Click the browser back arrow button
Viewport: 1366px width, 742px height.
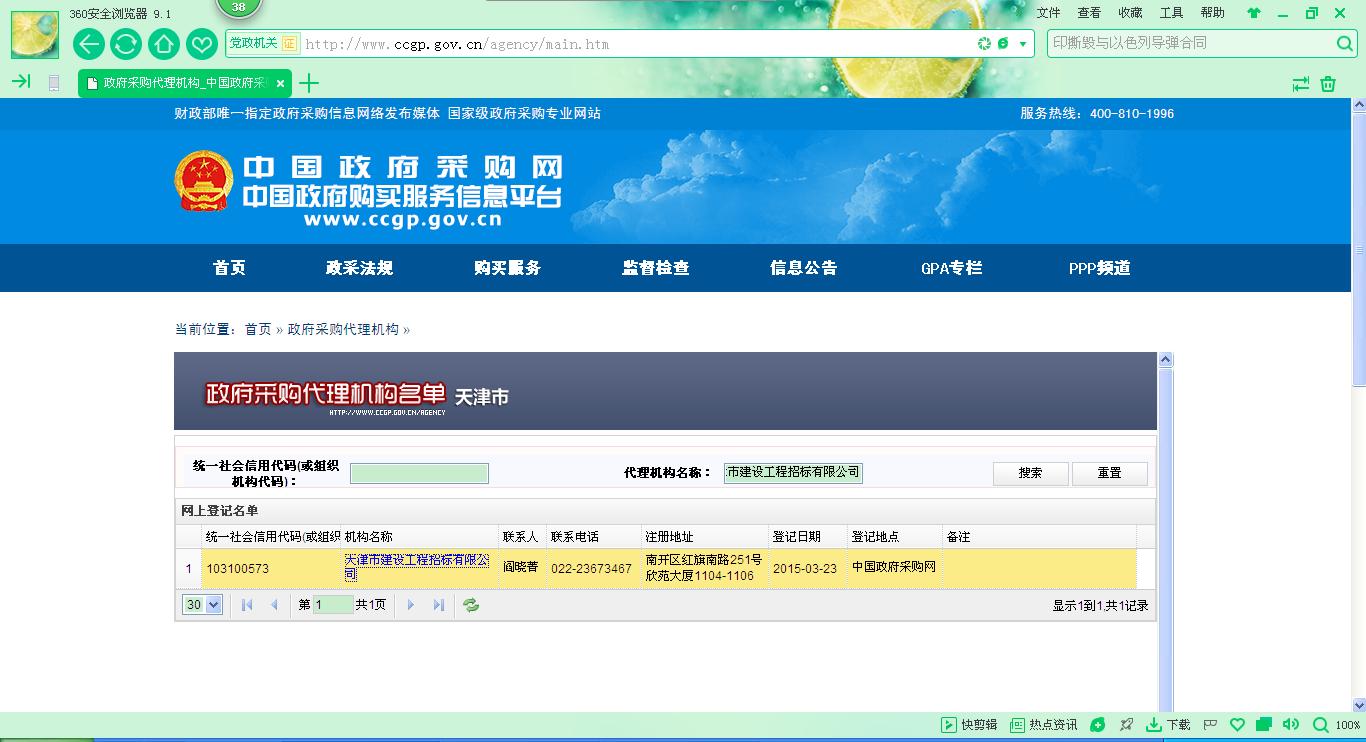tap(89, 44)
